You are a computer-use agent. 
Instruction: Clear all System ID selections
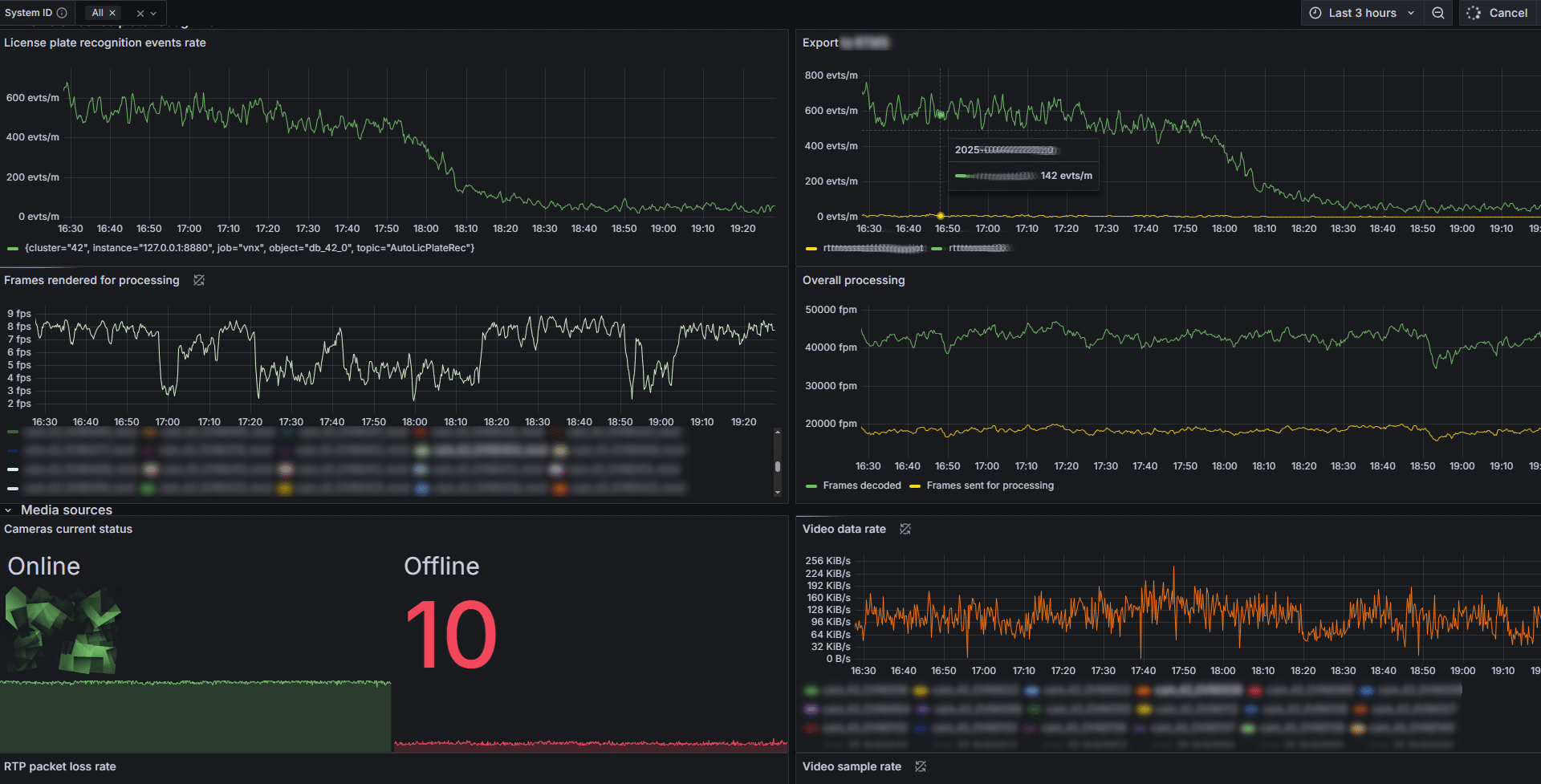tap(140, 14)
